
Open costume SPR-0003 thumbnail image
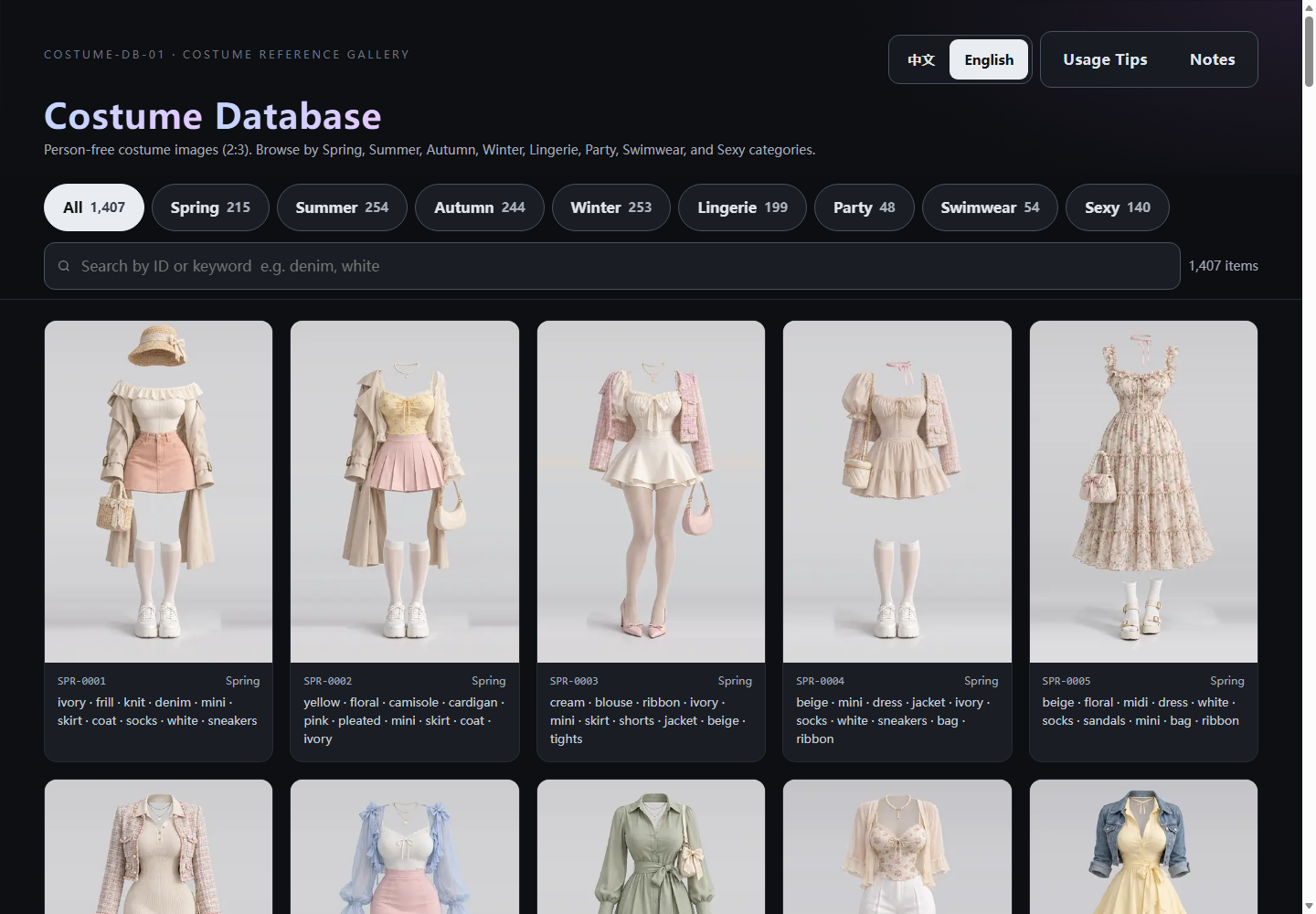[651, 492]
